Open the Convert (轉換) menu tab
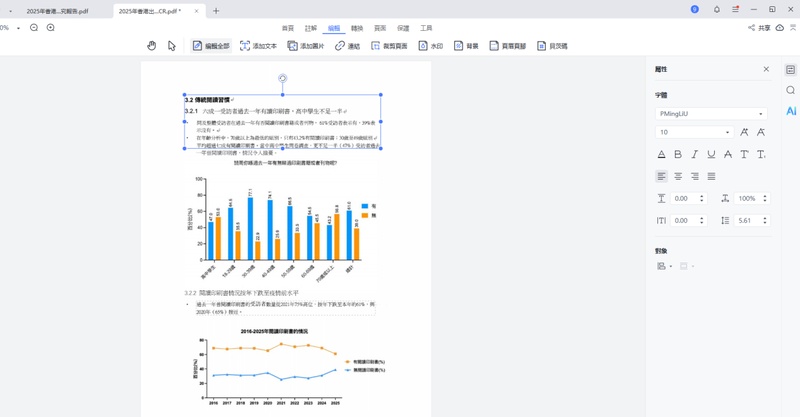 (x=357, y=28)
